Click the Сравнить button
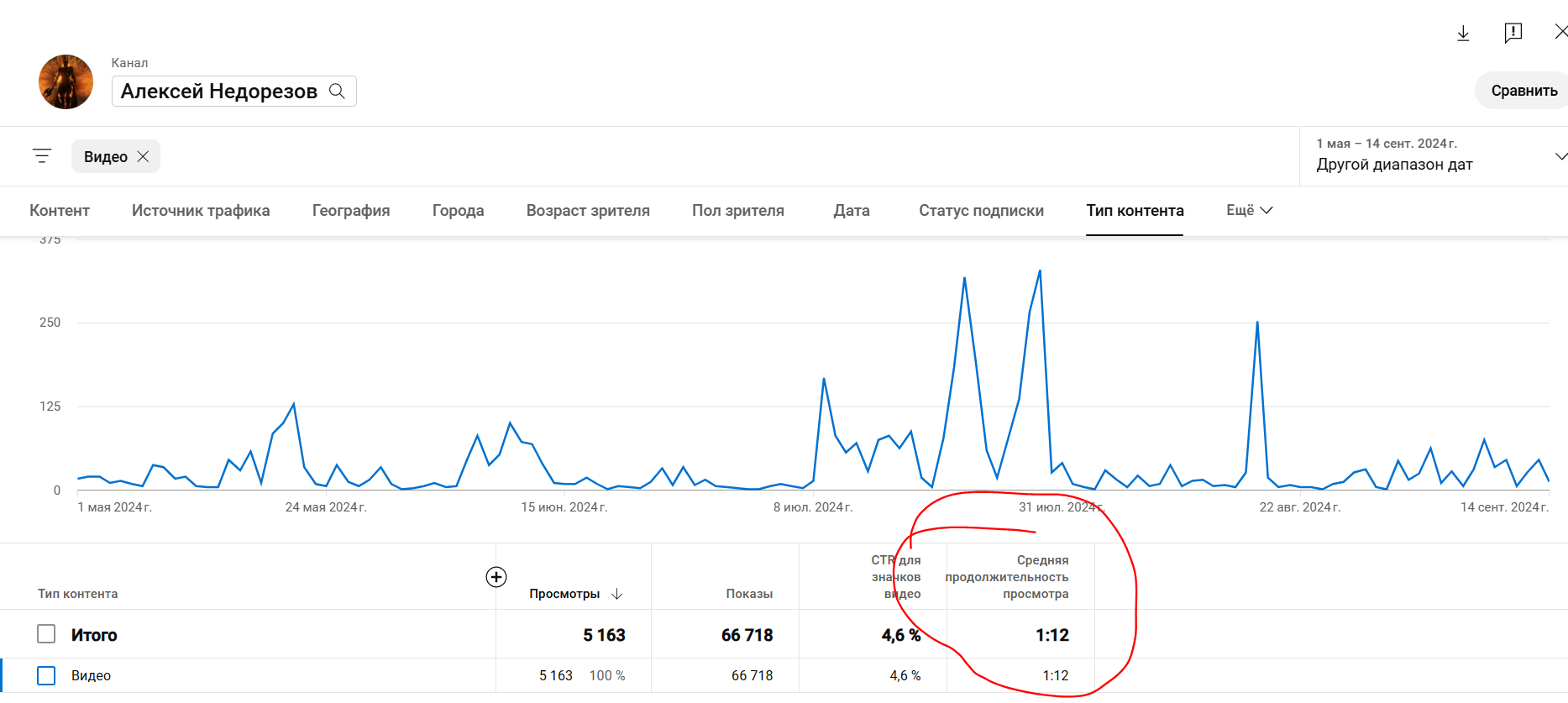Viewport: 1568px width, 703px height. [x=1523, y=91]
